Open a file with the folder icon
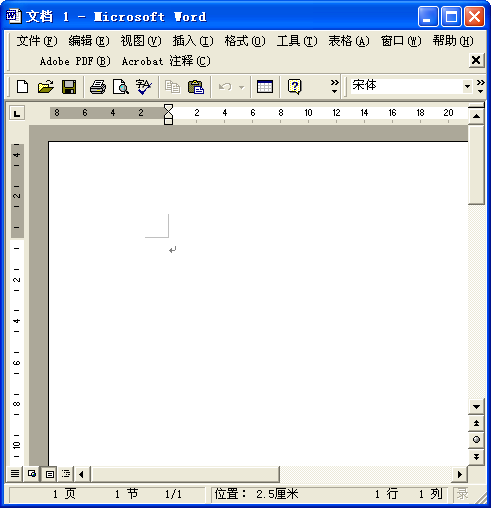The image size is (491, 508). pyautogui.click(x=46, y=87)
